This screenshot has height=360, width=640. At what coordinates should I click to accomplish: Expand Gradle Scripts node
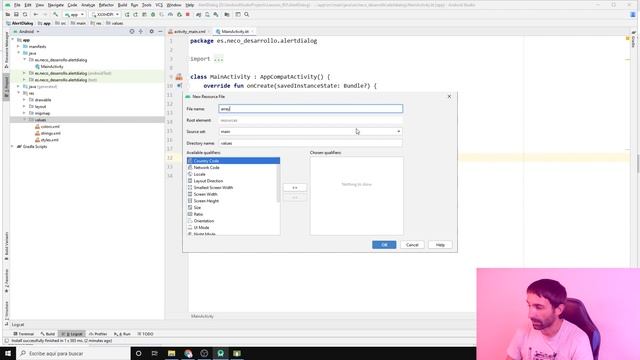click(x=12, y=147)
